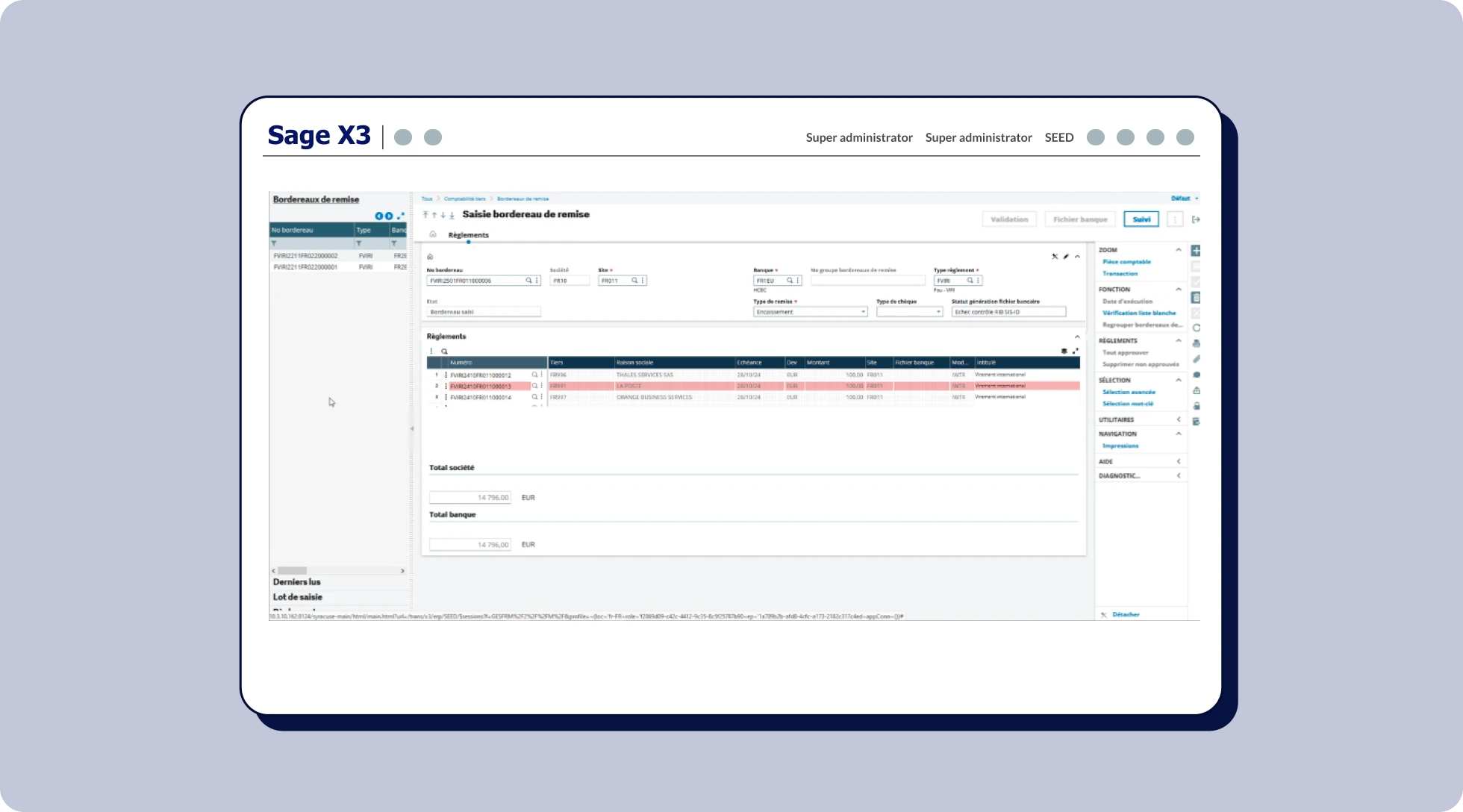Switch to the Règlements tab
This screenshot has width=1463, height=812.
point(468,235)
